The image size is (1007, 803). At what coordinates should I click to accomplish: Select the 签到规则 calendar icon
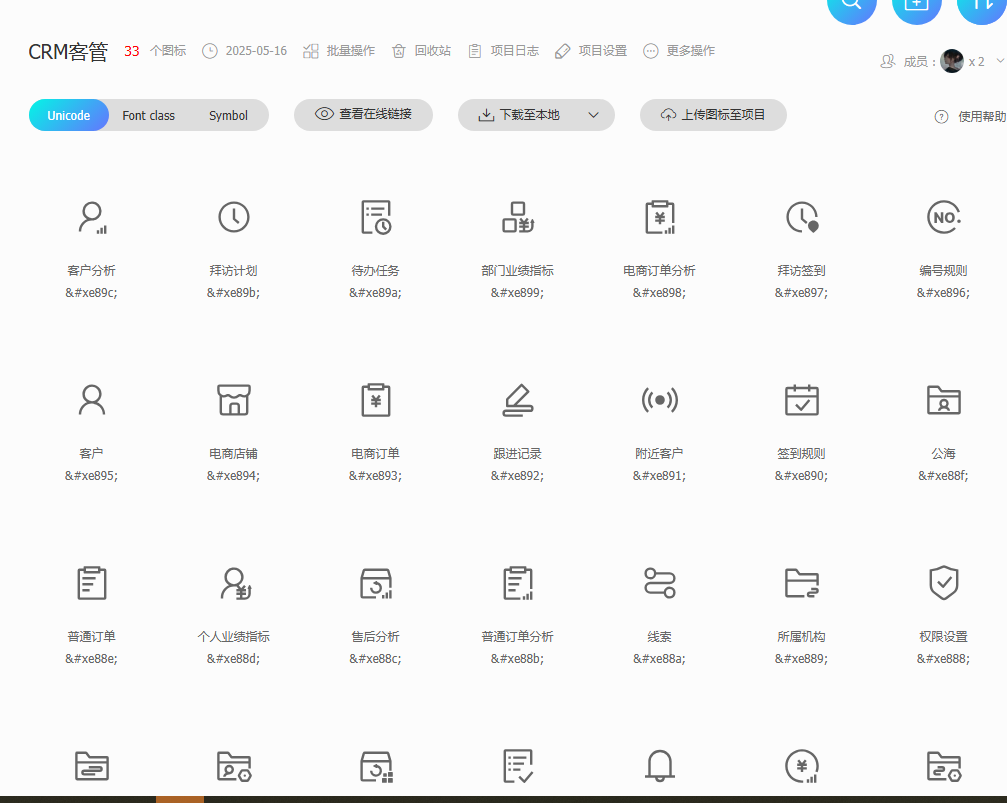pyautogui.click(x=801, y=400)
